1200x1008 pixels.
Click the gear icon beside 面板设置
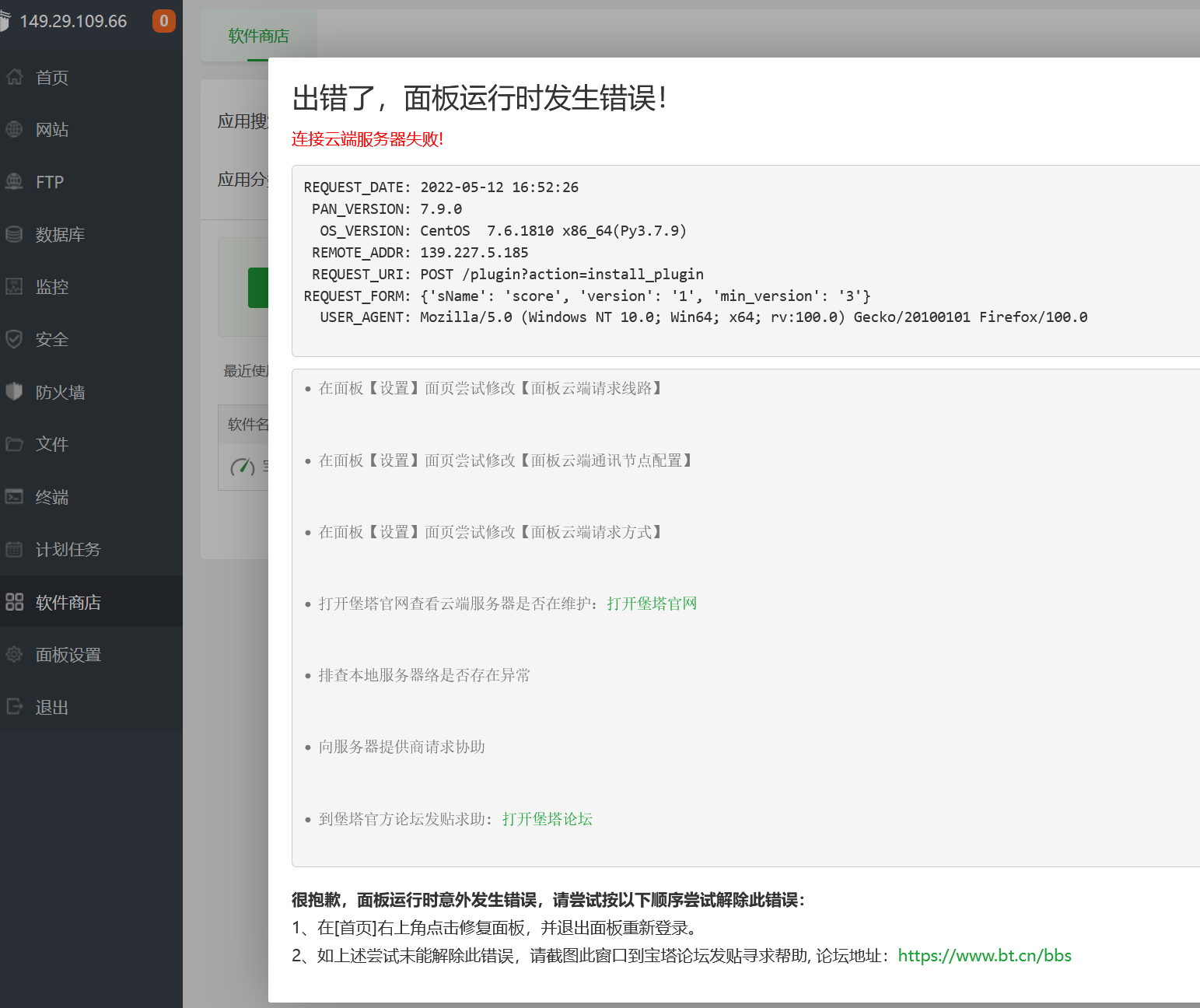14,654
